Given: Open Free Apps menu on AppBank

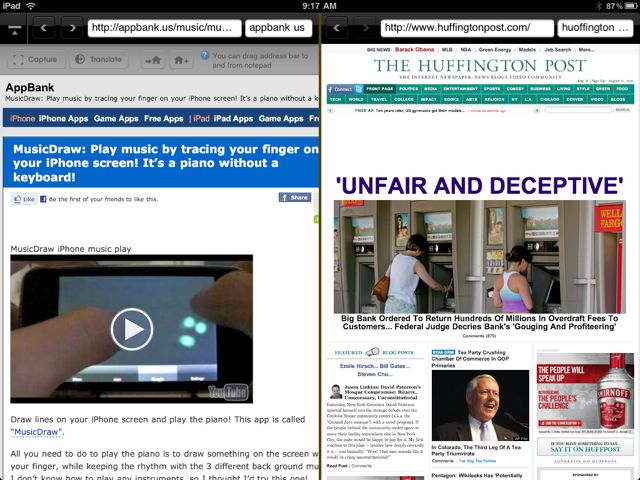Looking at the screenshot, I should pos(164,119).
